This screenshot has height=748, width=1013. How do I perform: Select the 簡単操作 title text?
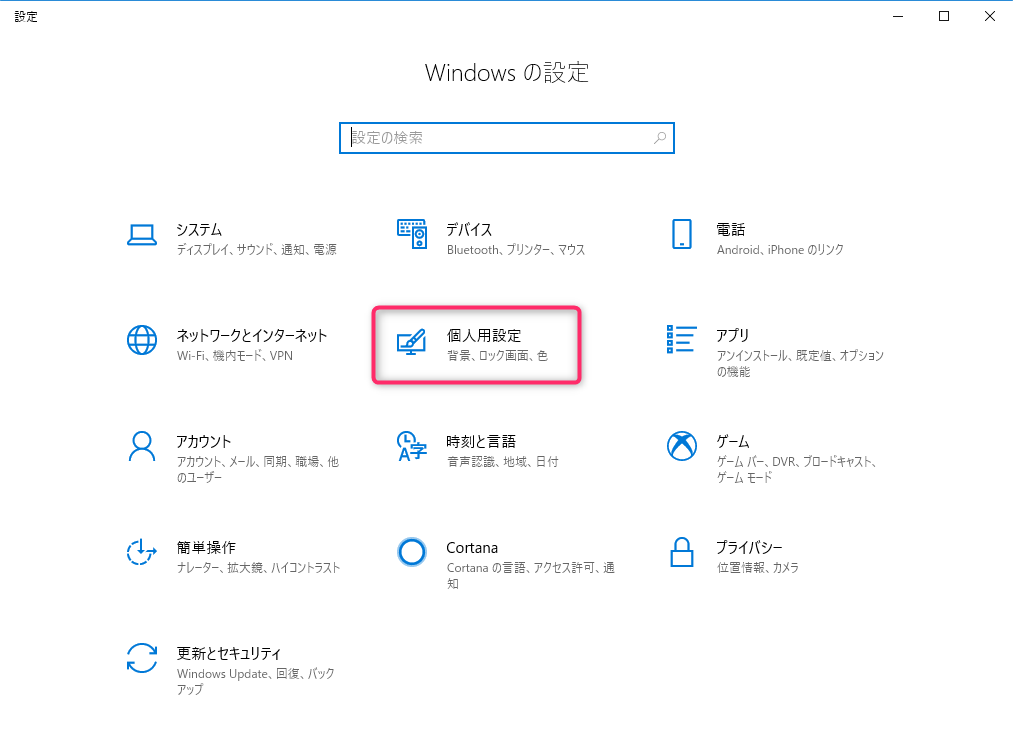coord(206,547)
